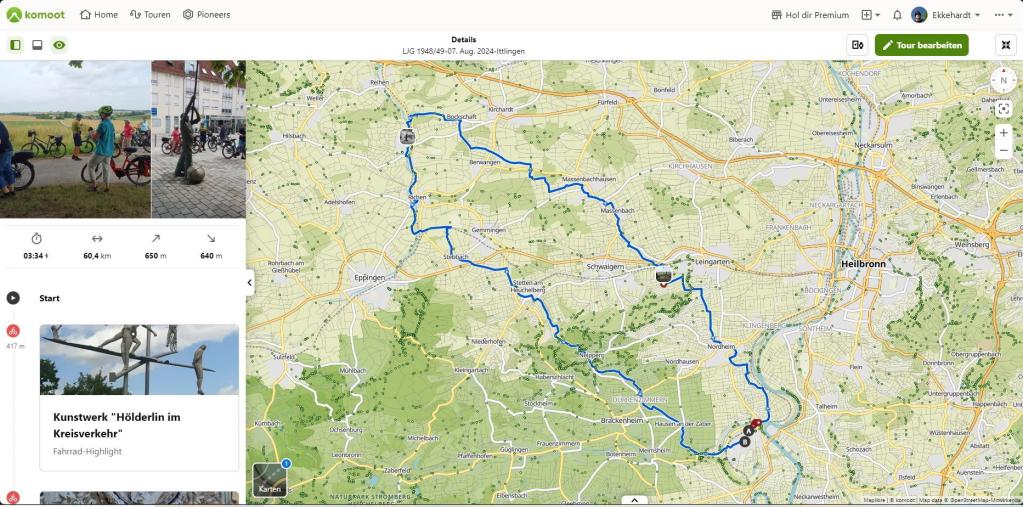Open the plus create dropdown
Viewport: 1023px width, 507px height.
tap(870, 14)
